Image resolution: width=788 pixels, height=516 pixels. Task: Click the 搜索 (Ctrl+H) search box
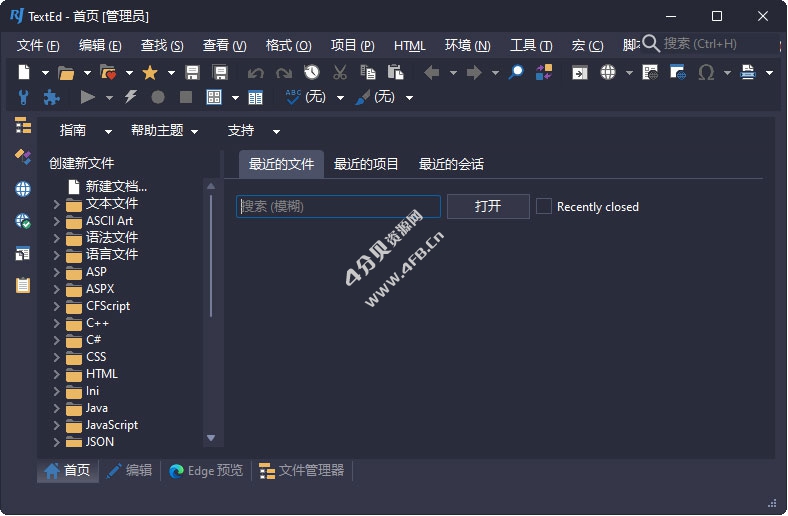[x=710, y=44]
